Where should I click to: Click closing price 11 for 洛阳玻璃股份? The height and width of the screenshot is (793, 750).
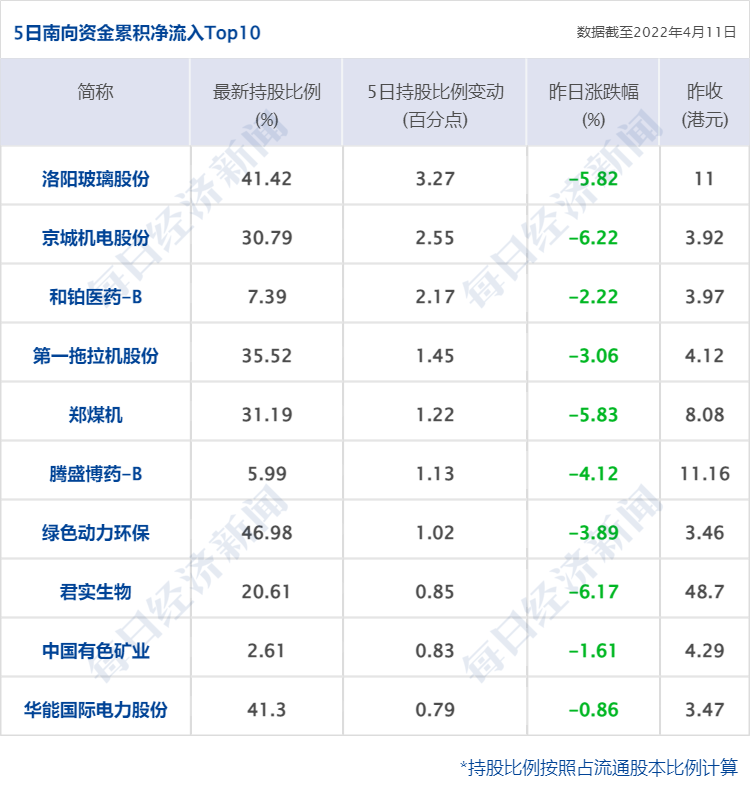704,179
